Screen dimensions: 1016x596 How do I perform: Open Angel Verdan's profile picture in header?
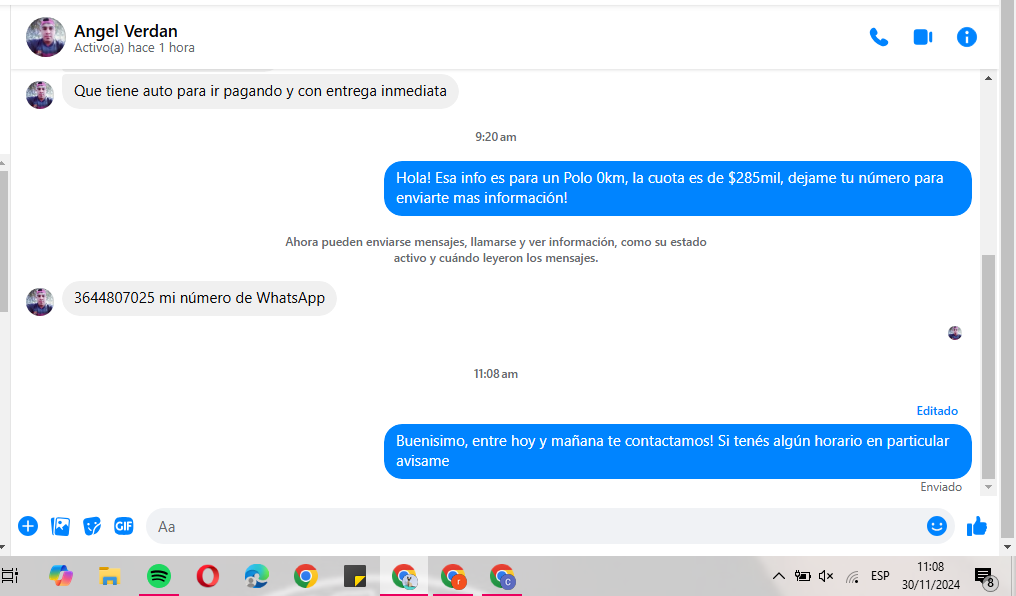[46, 37]
